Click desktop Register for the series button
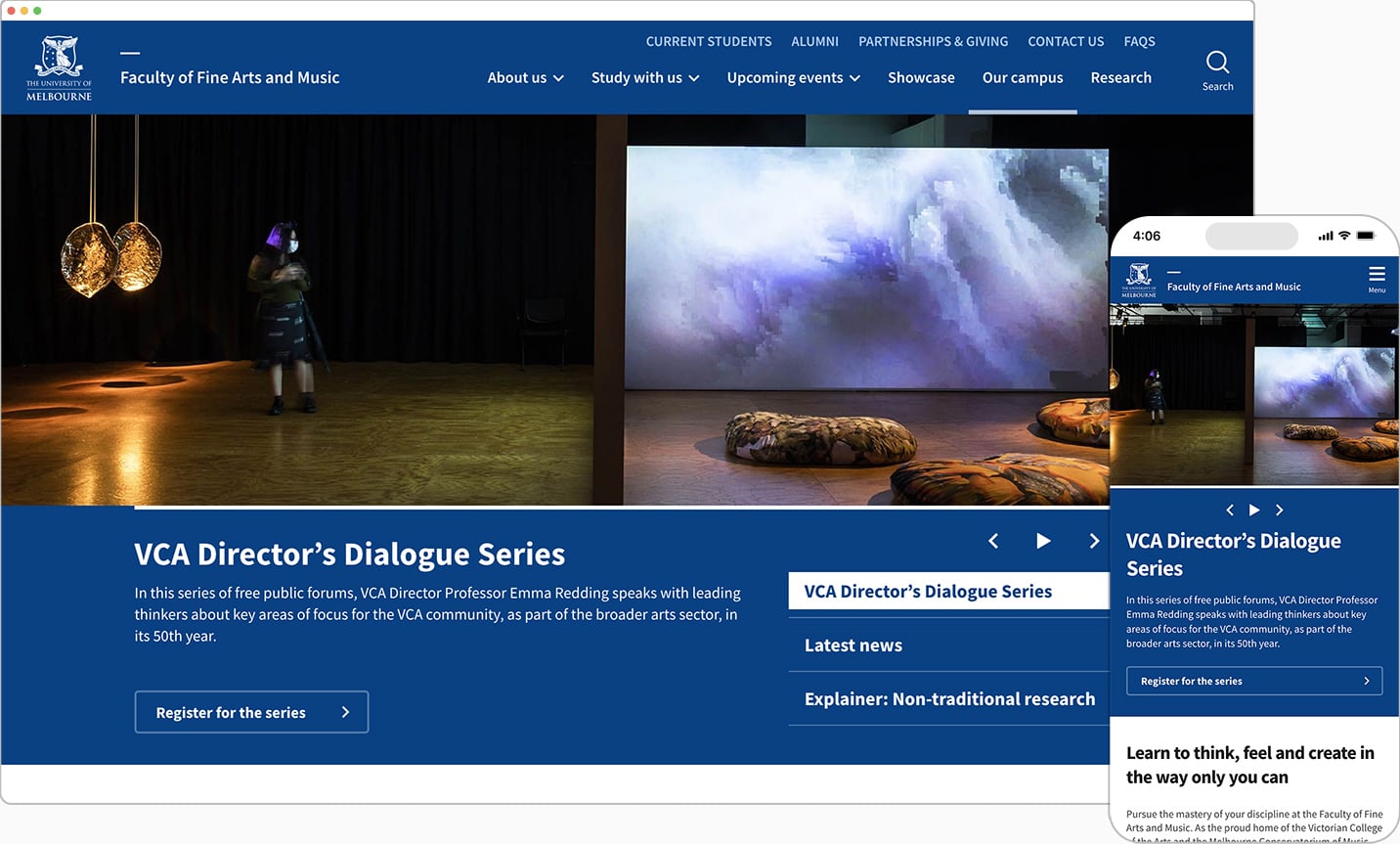Image resolution: width=1400 pixels, height=844 pixels. (x=251, y=712)
